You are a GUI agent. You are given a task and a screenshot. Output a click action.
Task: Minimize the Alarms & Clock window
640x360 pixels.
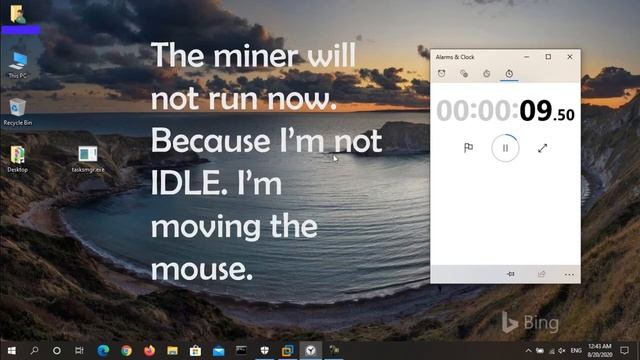pos(527,57)
